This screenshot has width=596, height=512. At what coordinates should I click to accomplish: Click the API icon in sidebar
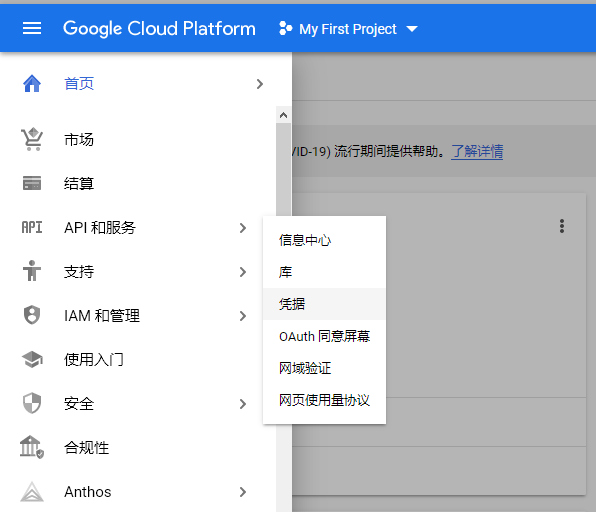pyautogui.click(x=32, y=227)
